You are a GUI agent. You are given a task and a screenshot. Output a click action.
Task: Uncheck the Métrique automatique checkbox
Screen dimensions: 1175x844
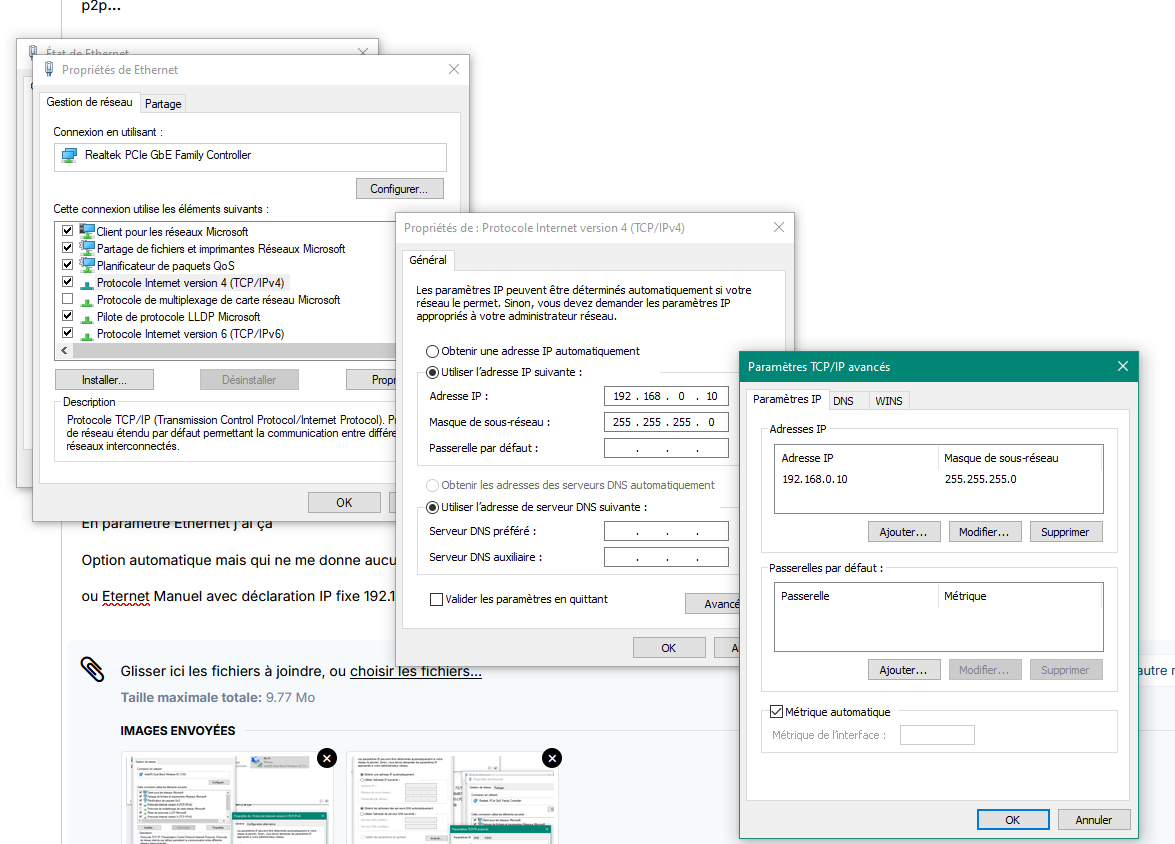[776, 711]
